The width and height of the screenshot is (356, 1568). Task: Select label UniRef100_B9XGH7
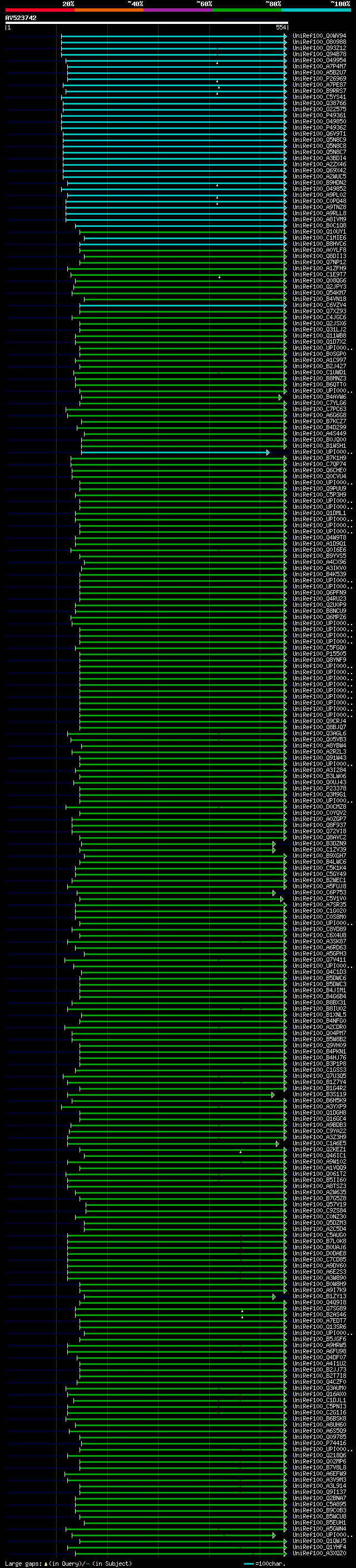319,855
